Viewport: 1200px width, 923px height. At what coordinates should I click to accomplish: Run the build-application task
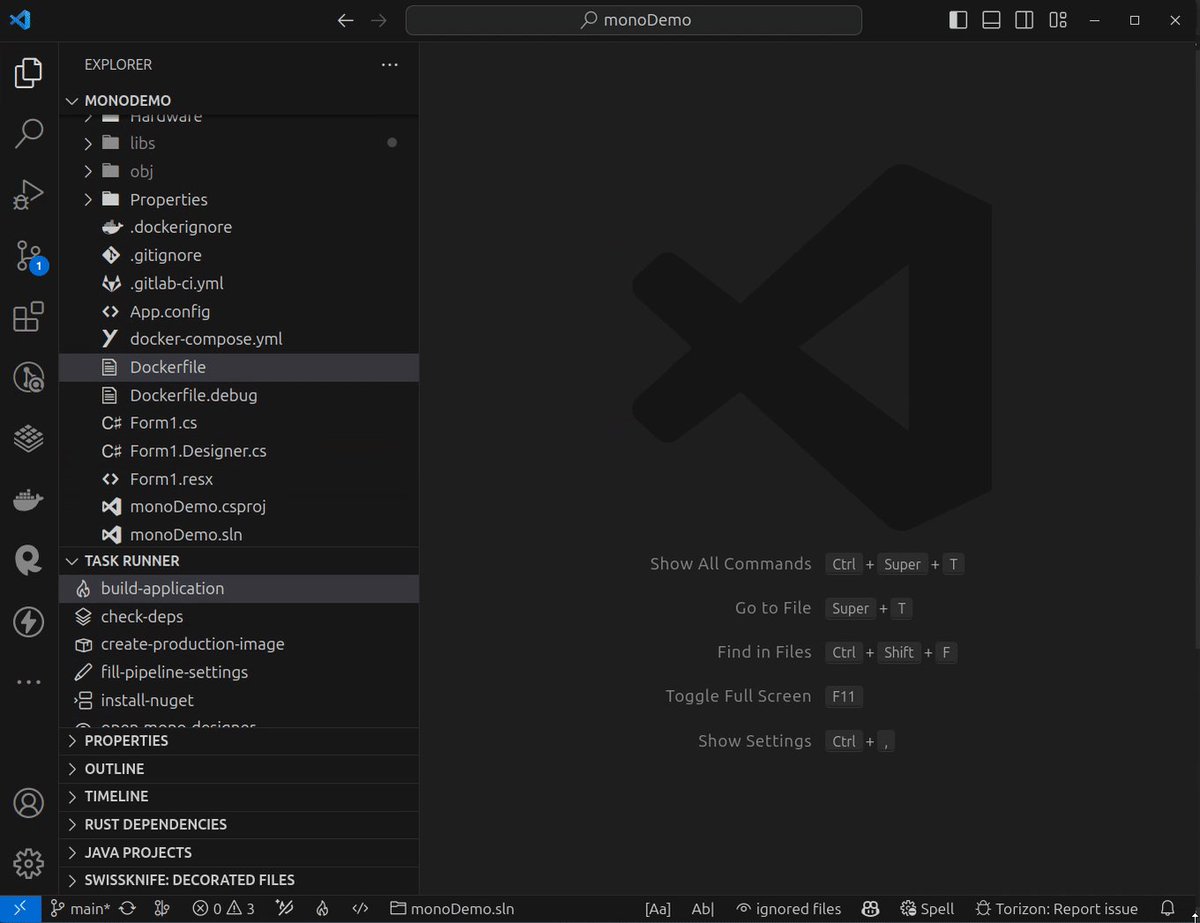click(239, 589)
